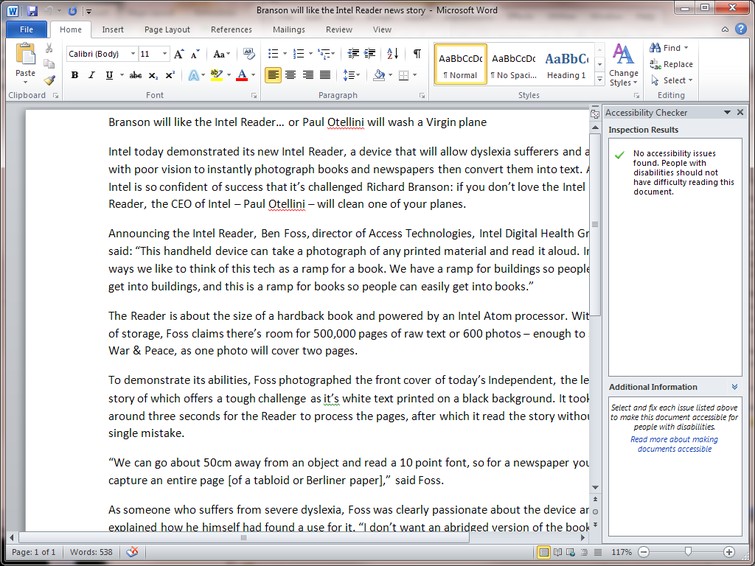Click the red font color button

click(242, 75)
